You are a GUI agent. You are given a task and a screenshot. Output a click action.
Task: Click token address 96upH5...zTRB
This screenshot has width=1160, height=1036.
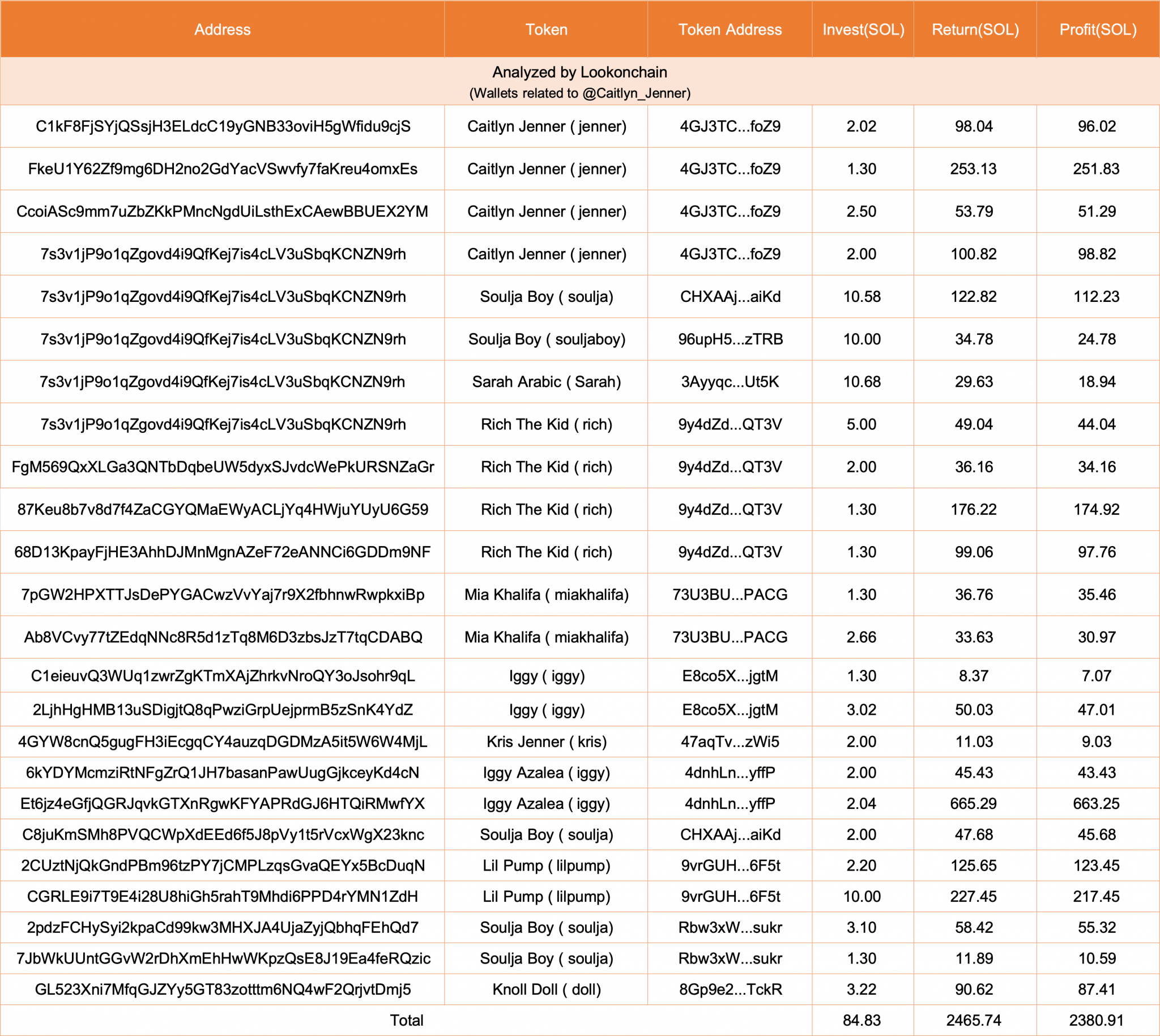coord(730,339)
